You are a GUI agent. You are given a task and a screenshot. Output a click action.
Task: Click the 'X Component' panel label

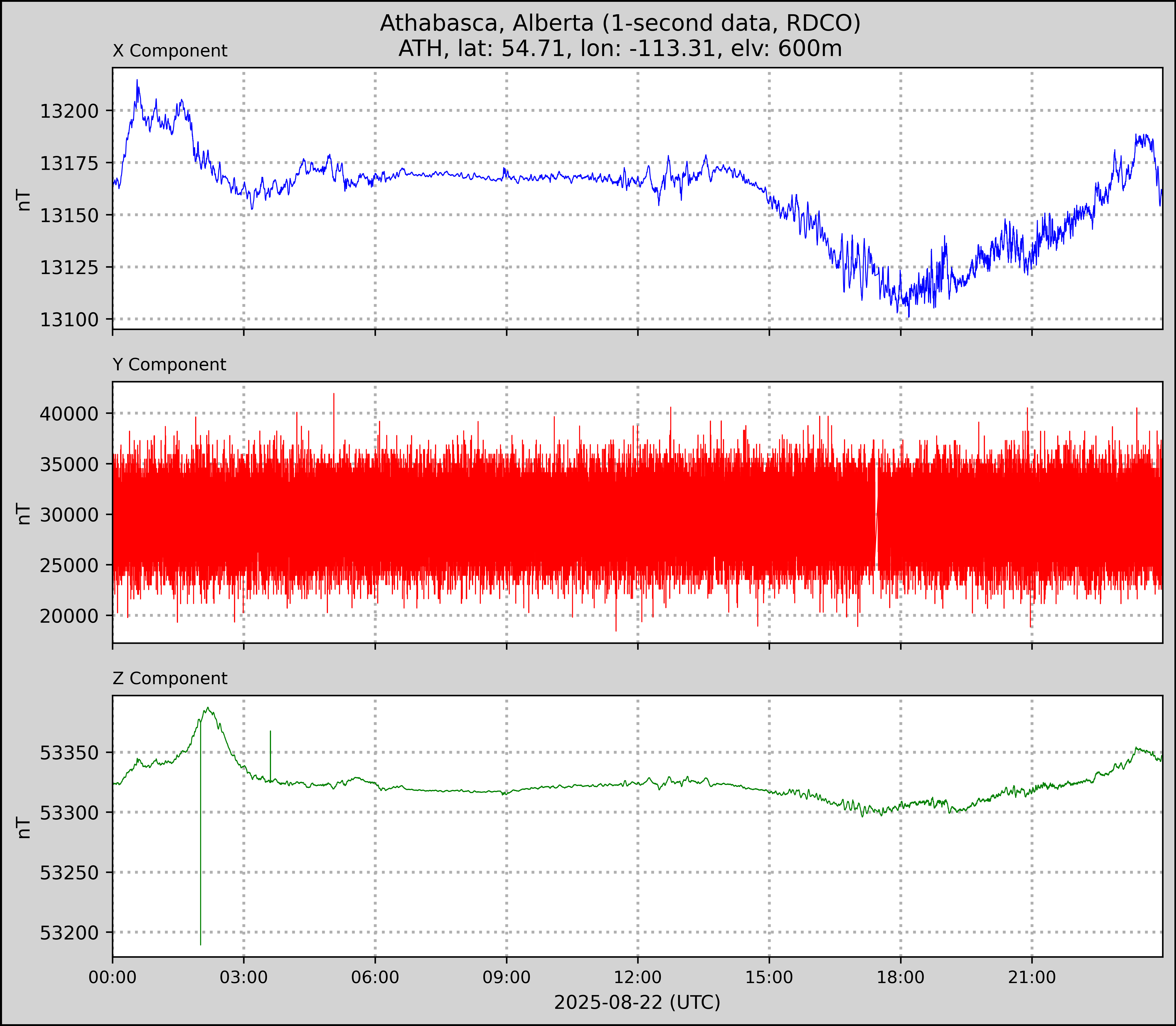[x=170, y=51]
